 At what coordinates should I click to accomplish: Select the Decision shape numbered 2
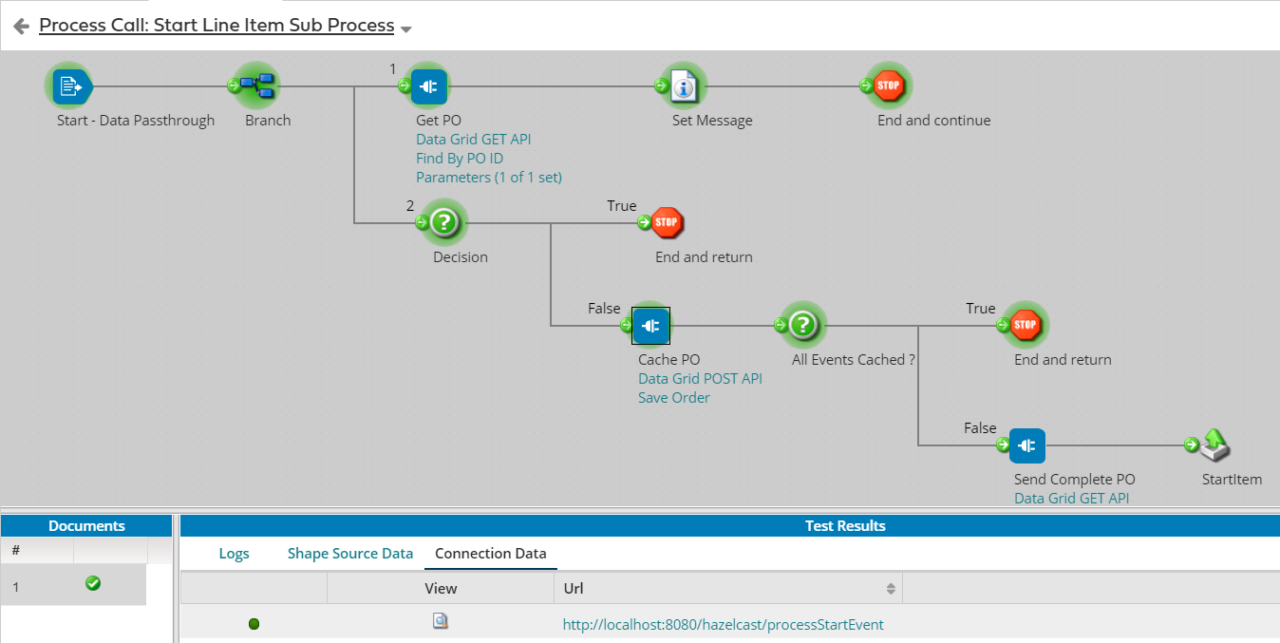[444, 222]
